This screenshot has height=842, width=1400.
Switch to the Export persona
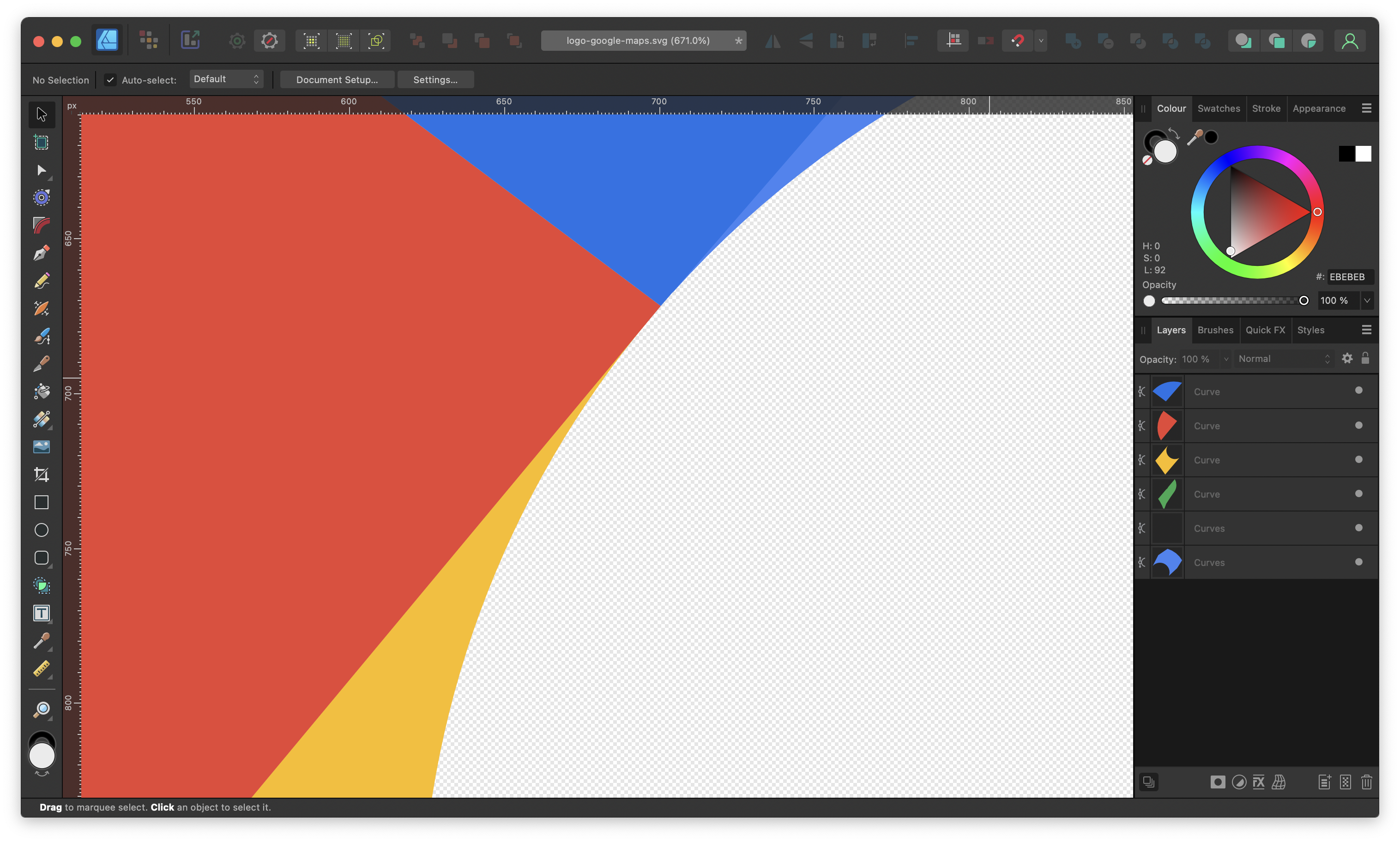tap(190, 40)
